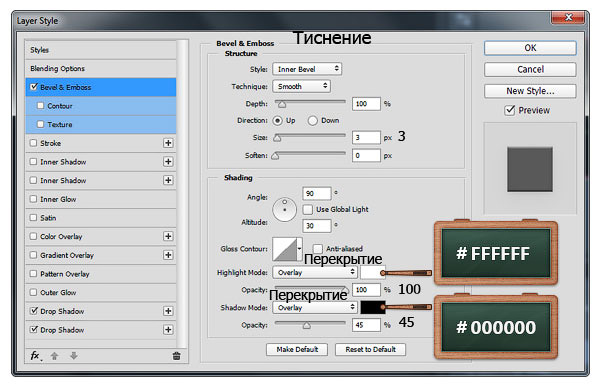Click the New Style... button

(x=530, y=91)
